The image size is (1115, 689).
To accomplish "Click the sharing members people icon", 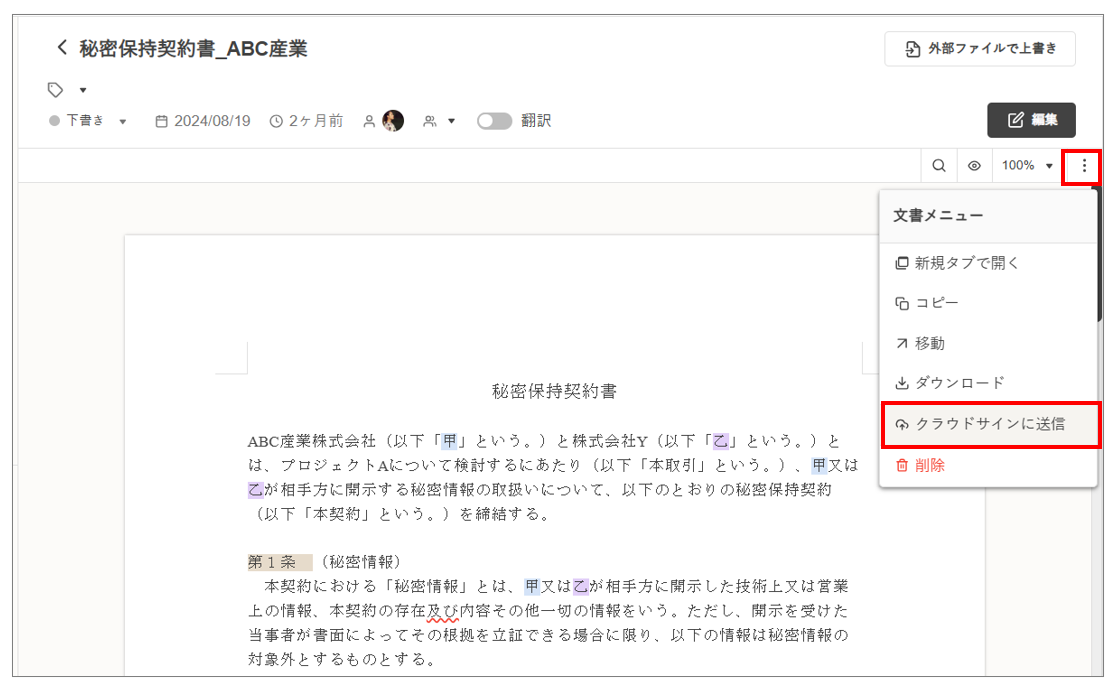I will click(x=430, y=121).
